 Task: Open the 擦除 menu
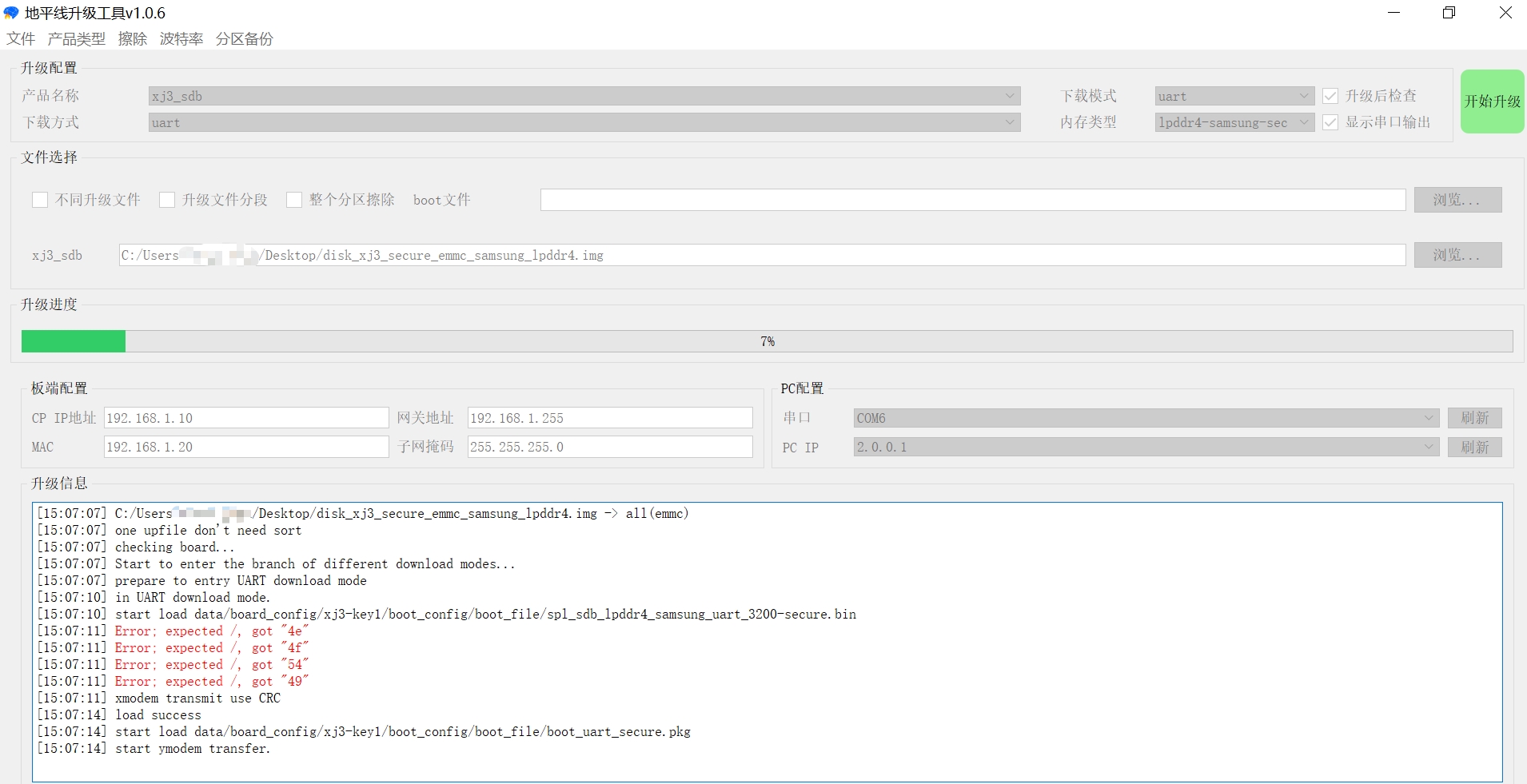132,39
